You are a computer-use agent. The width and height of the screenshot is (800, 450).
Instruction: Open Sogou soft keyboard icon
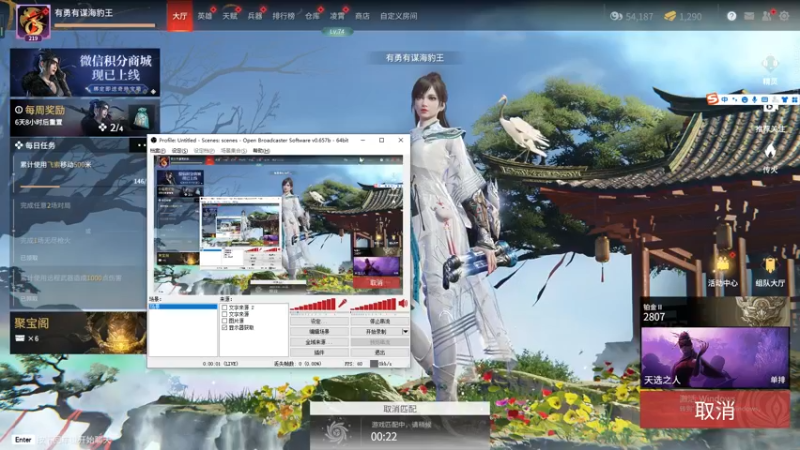click(764, 99)
